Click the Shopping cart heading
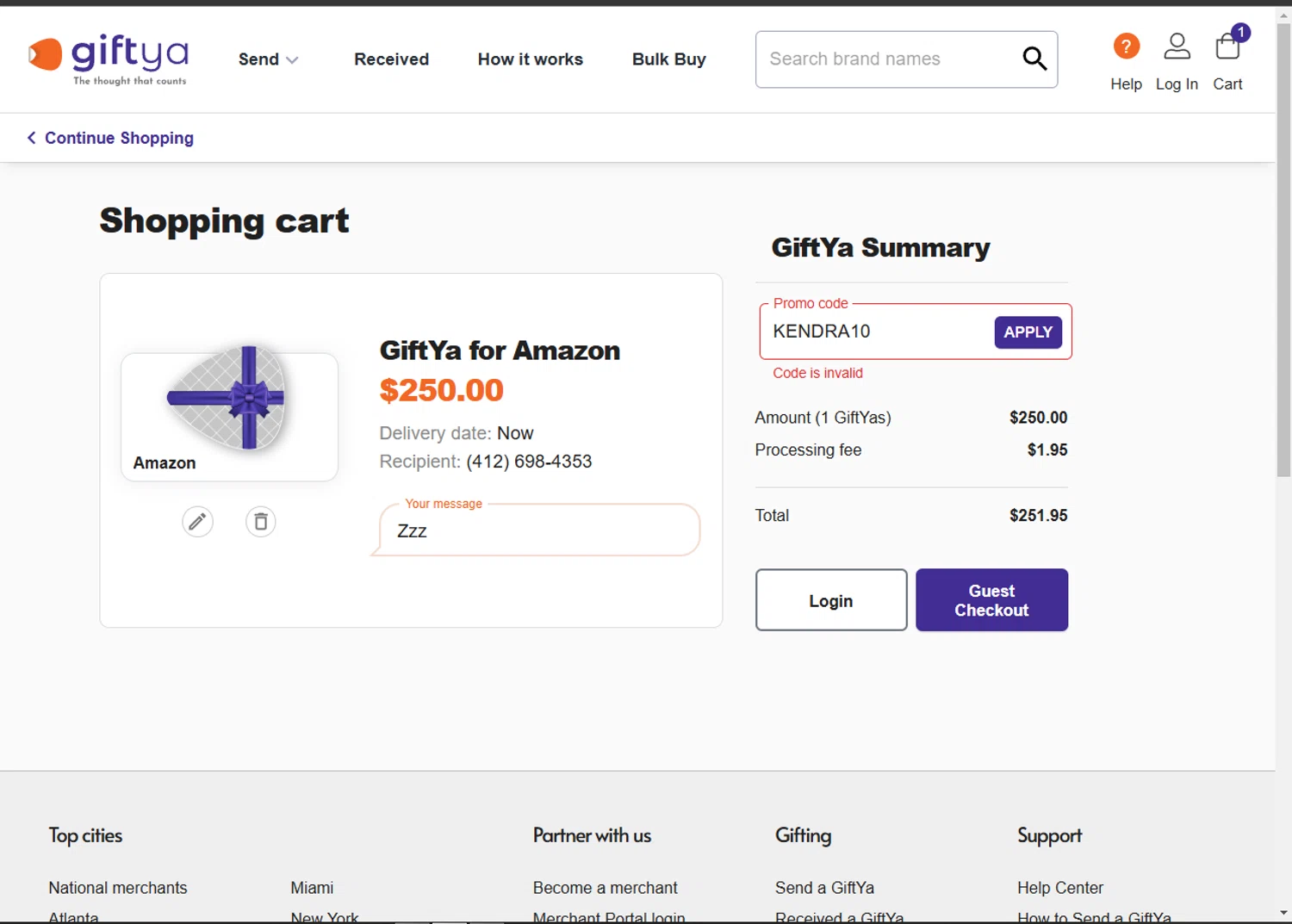Viewport: 1292px width, 924px height. point(224,221)
